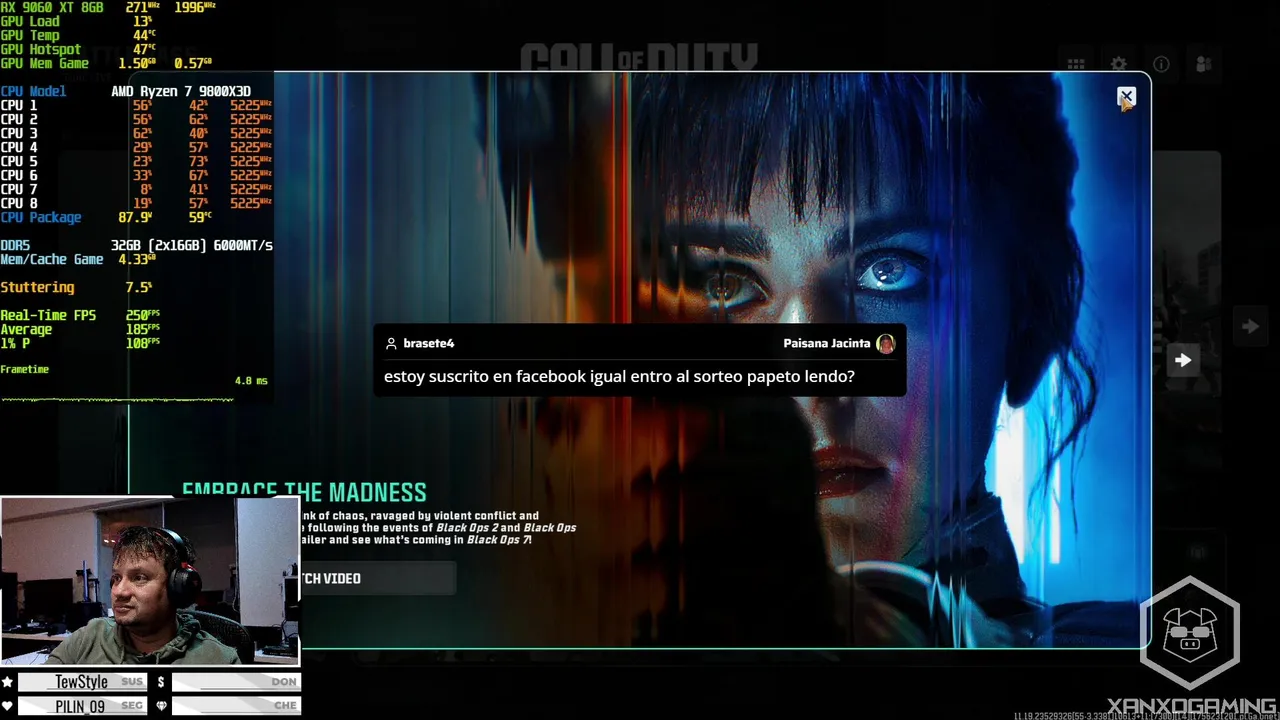Click the EMBRACE THE MADNESS heading
The height and width of the screenshot is (720, 1280).
(304, 492)
